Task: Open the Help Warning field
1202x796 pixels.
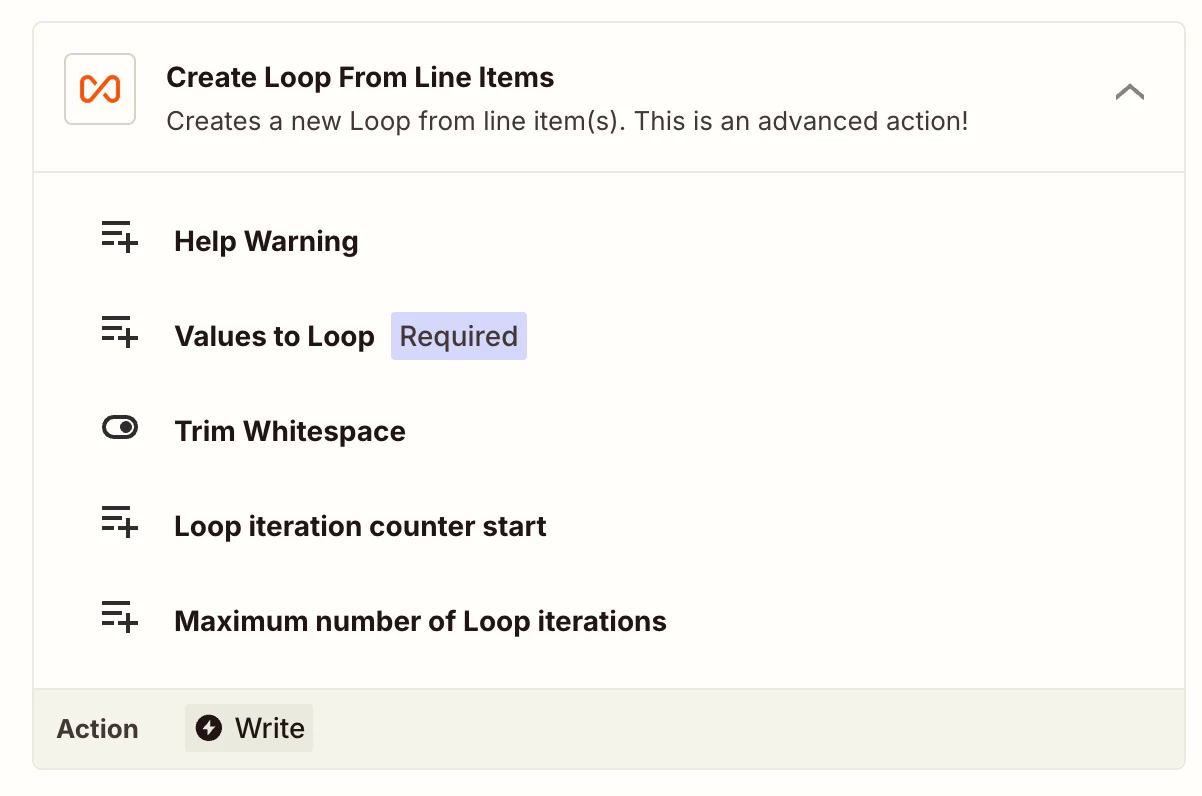Action: (x=266, y=241)
